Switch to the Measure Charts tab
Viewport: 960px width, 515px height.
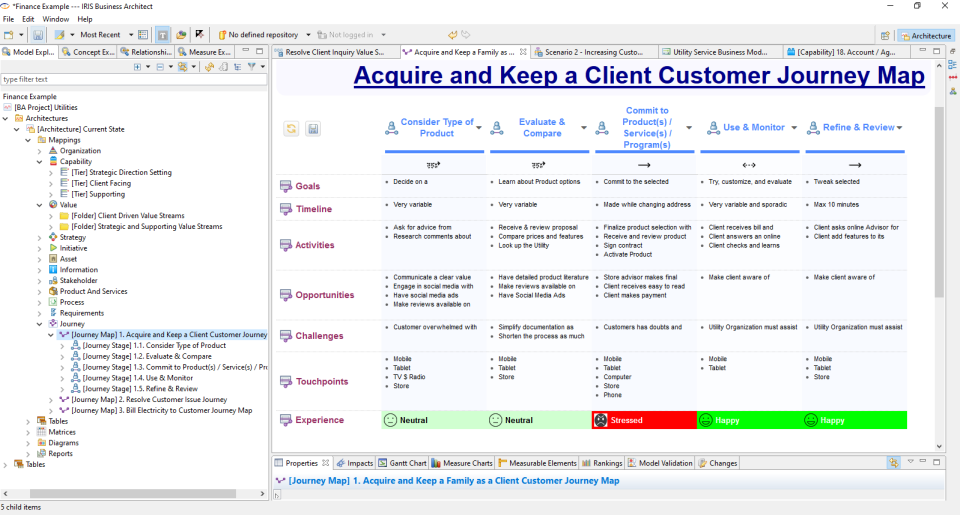coord(462,463)
